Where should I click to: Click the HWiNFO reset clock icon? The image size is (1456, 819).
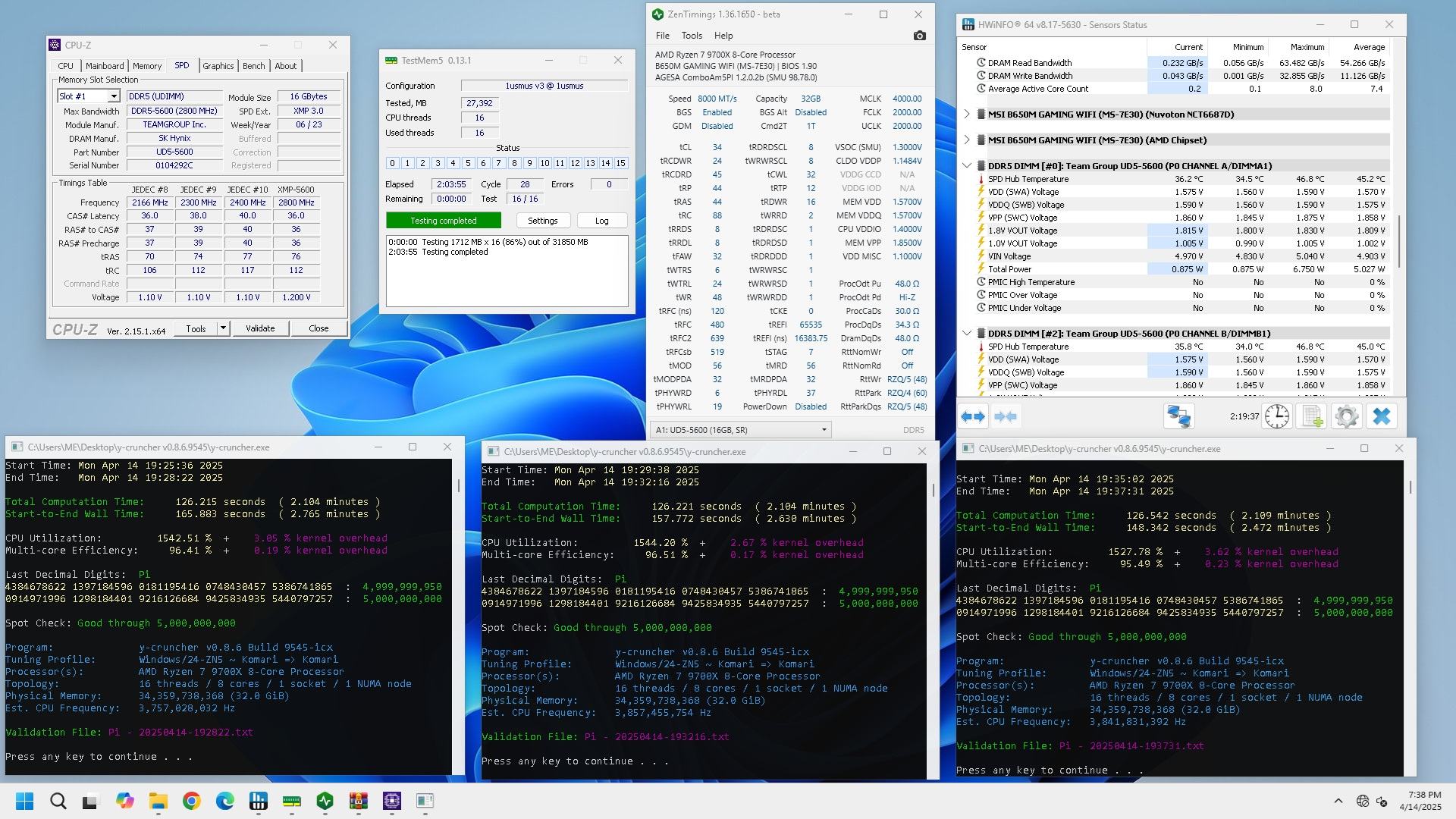(1277, 416)
